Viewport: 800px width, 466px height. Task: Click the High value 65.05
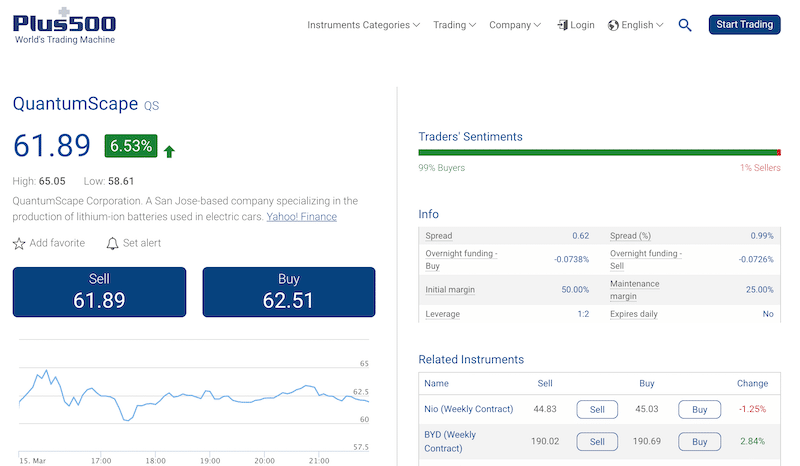52,181
